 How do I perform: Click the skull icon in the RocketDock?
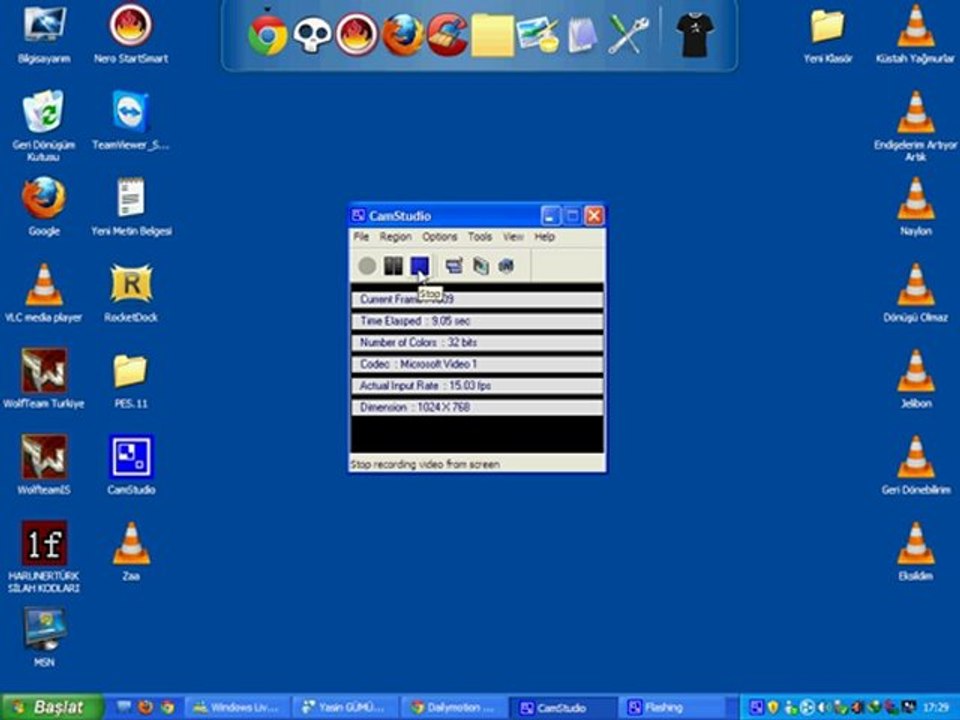click(x=312, y=36)
